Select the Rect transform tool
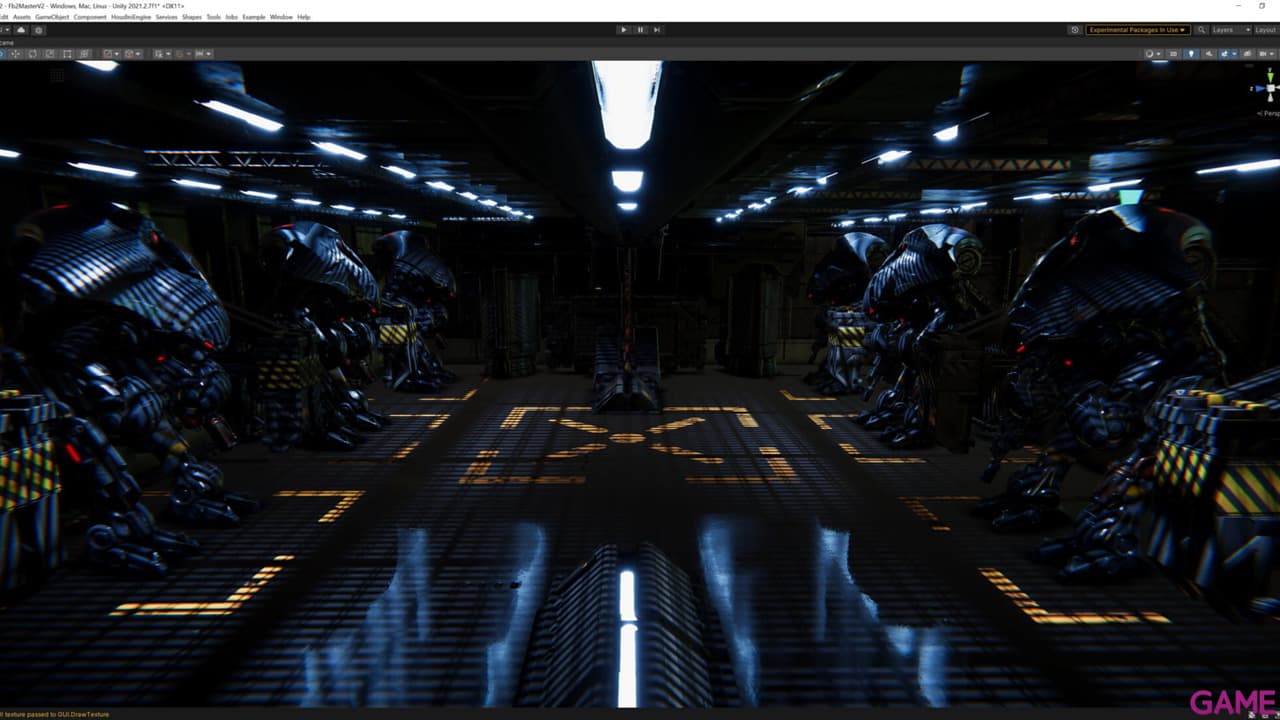The width and height of the screenshot is (1280, 720). point(67,53)
